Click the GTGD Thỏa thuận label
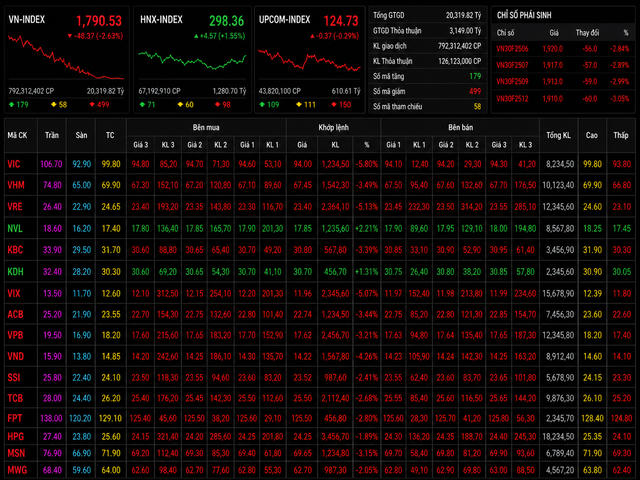This screenshot has width=640, height=480. 397,31
